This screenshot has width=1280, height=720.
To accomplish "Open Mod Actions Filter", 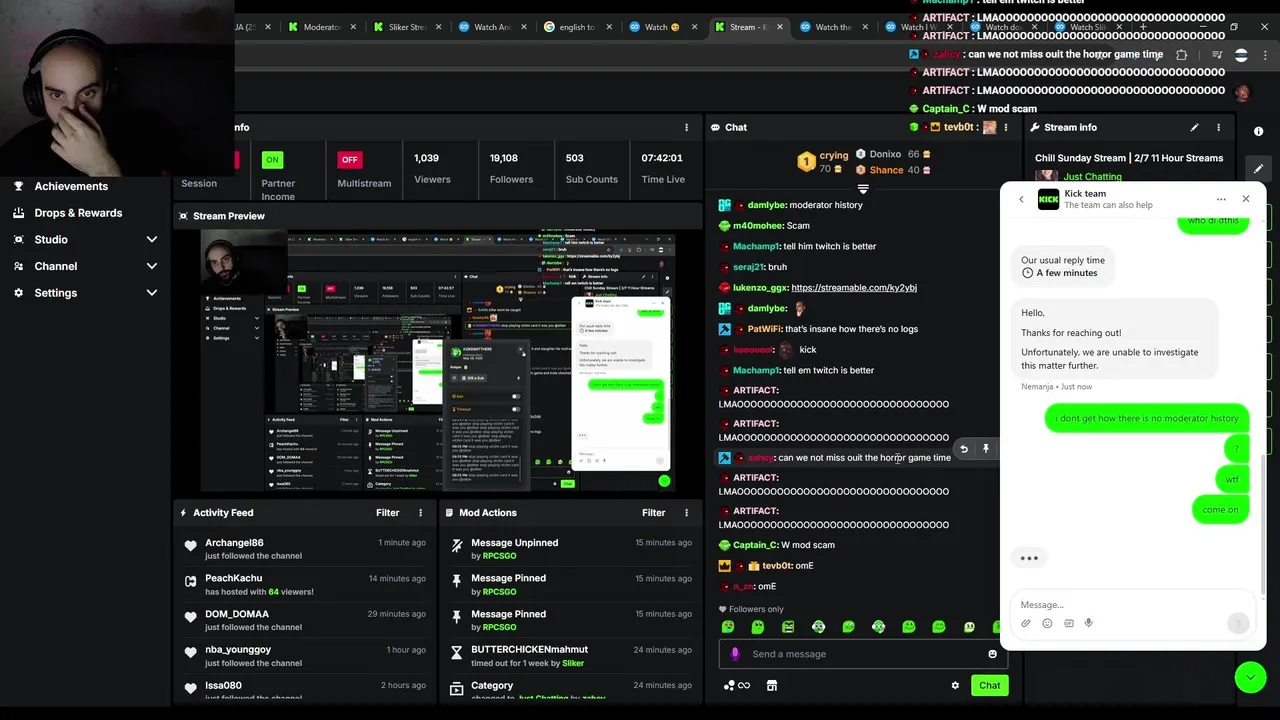I will pyautogui.click(x=654, y=513).
